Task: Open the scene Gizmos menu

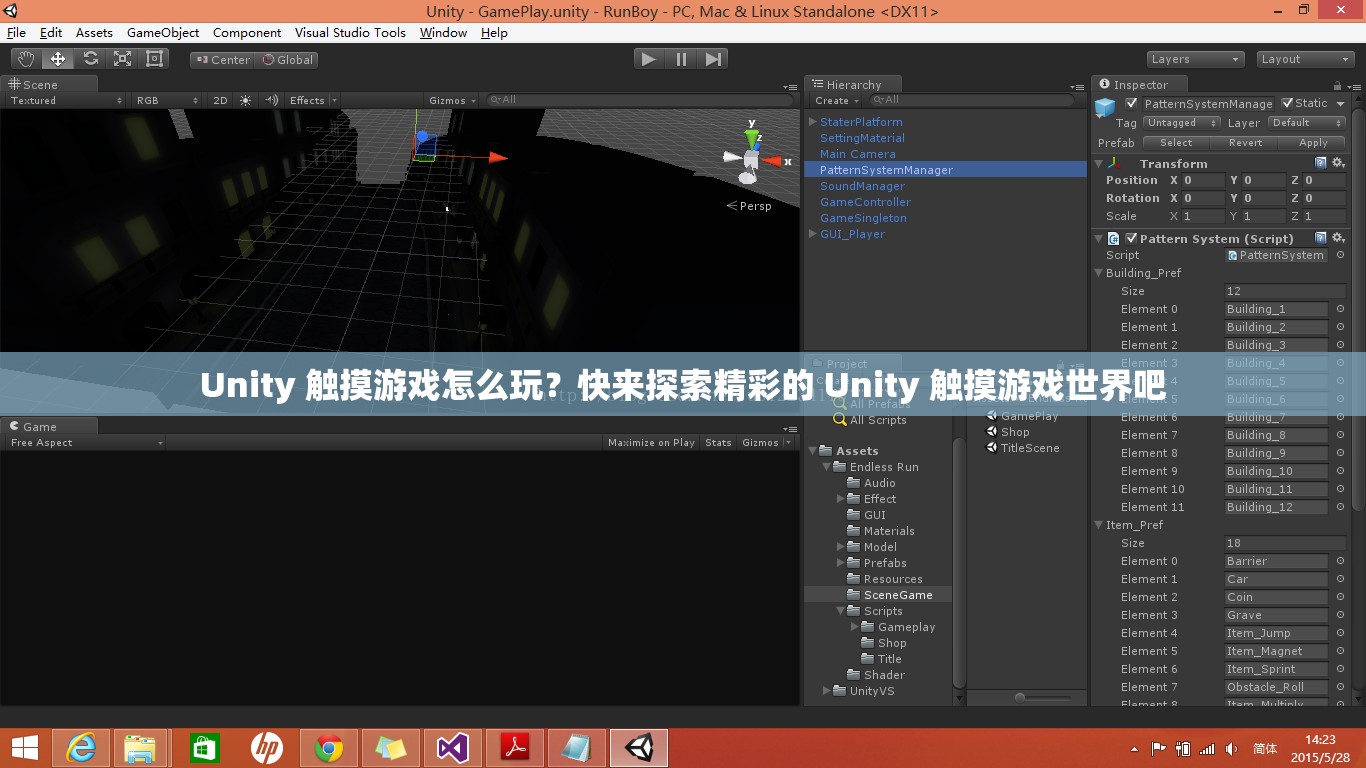Action: tap(452, 100)
